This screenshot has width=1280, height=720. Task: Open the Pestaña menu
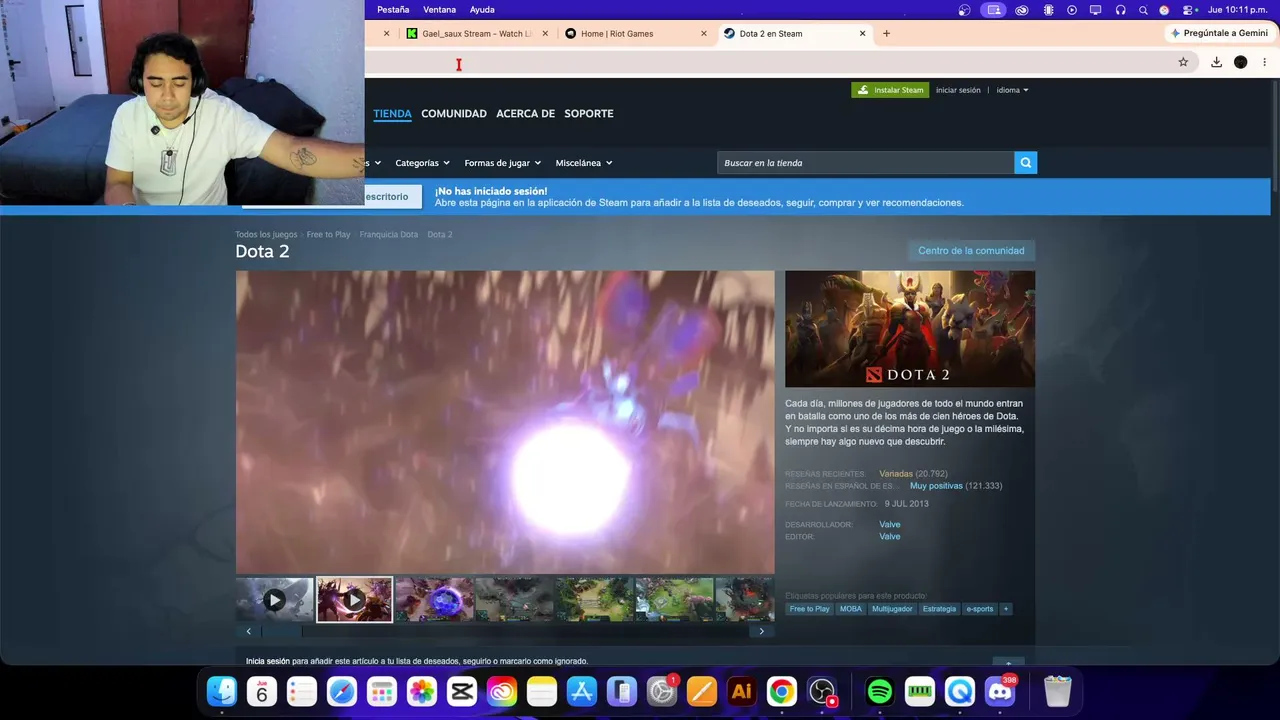393,10
